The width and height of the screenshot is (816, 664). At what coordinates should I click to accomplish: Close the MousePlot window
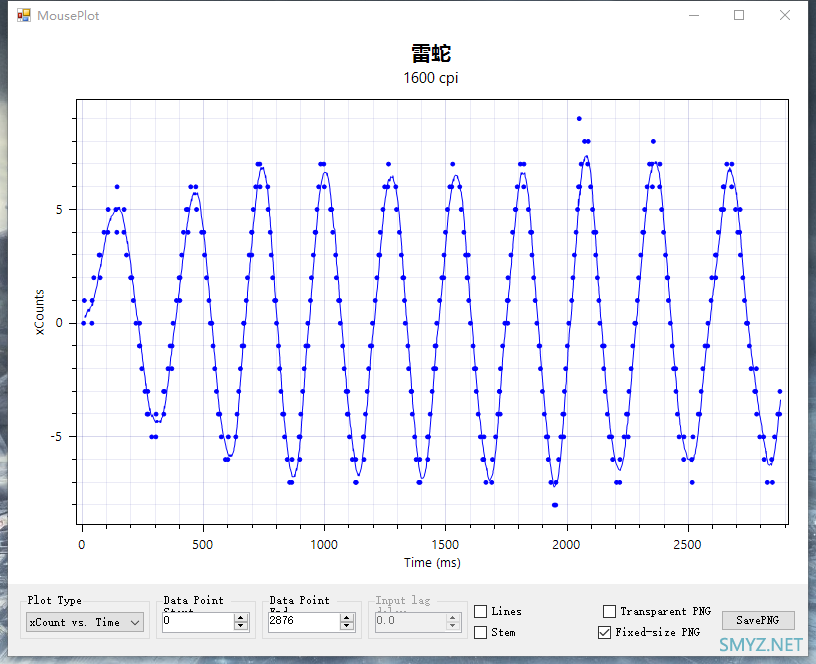click(785, 16)
